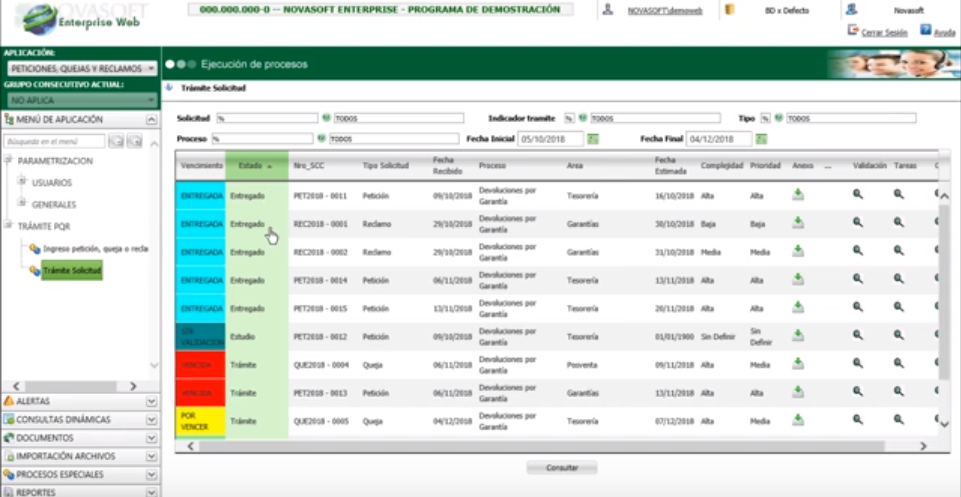Open the validation magnifier for REC2018 - 0001
This screenshot has height=497, width=961.
pyautogui.click(x=857, y=224)
